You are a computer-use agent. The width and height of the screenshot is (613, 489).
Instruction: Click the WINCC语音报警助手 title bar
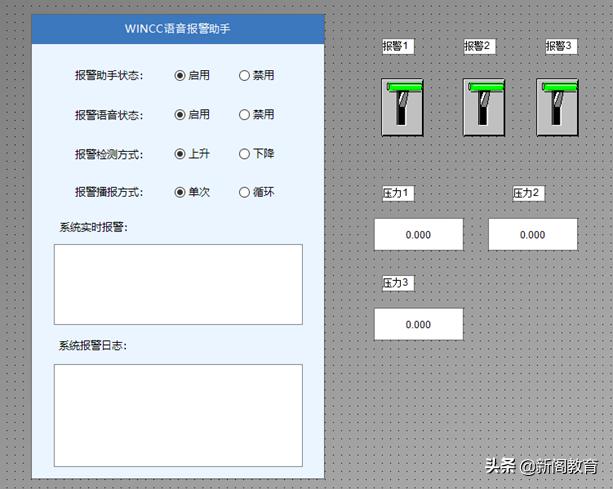(x=178, y=29)
